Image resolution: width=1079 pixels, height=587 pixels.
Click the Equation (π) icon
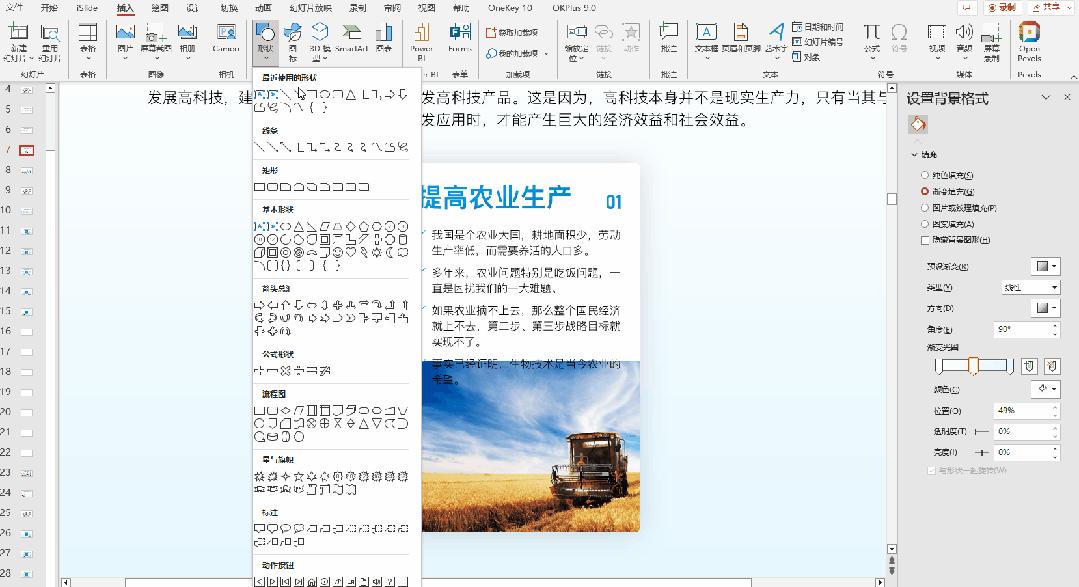point(872,38)
